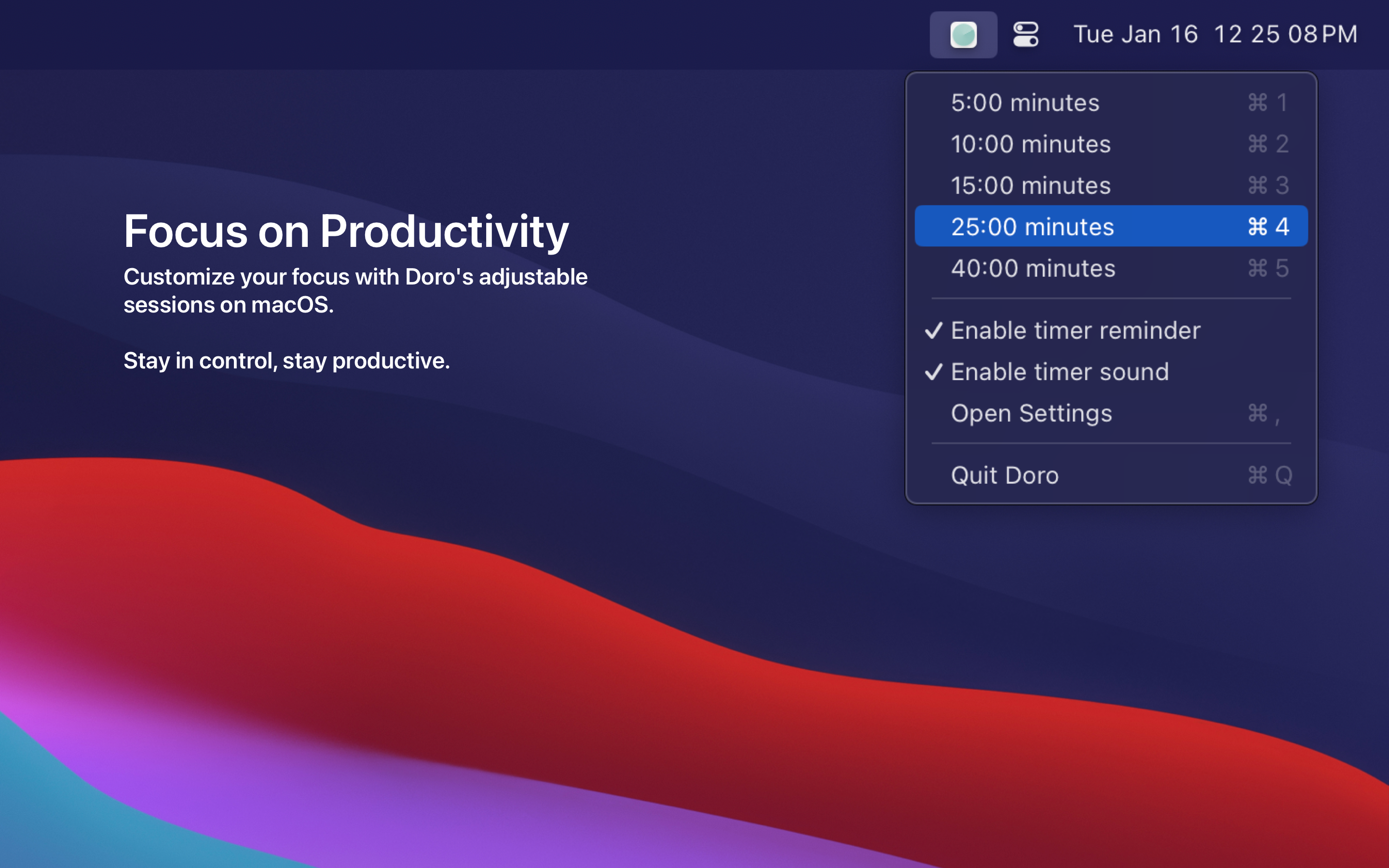
Task: Start a 40:00 minutes session
Action: click(1111, 268)
